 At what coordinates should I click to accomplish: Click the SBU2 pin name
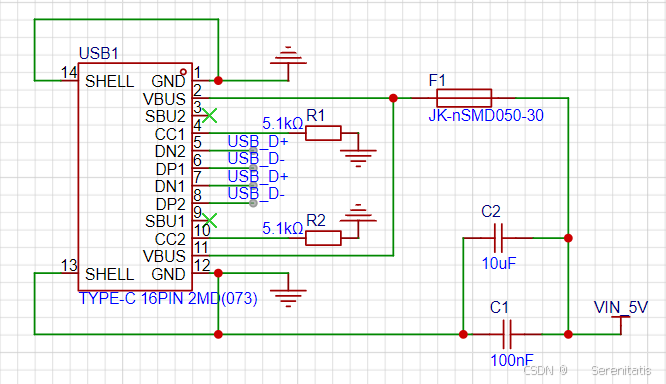pos(165,116)
